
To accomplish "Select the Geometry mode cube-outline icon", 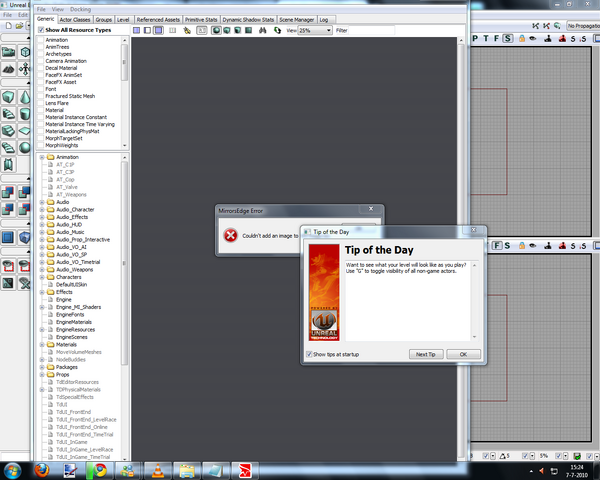I will (25, 52).
